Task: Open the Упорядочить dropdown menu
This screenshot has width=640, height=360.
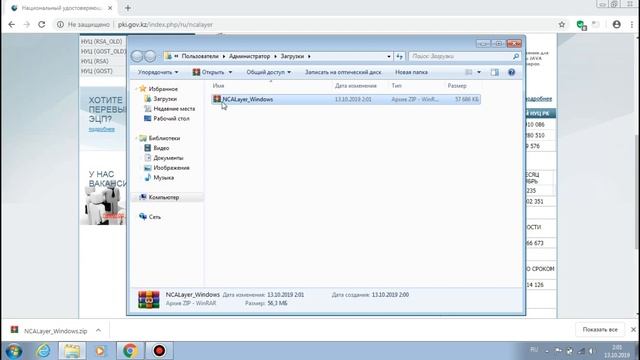Action: [158, 72]
